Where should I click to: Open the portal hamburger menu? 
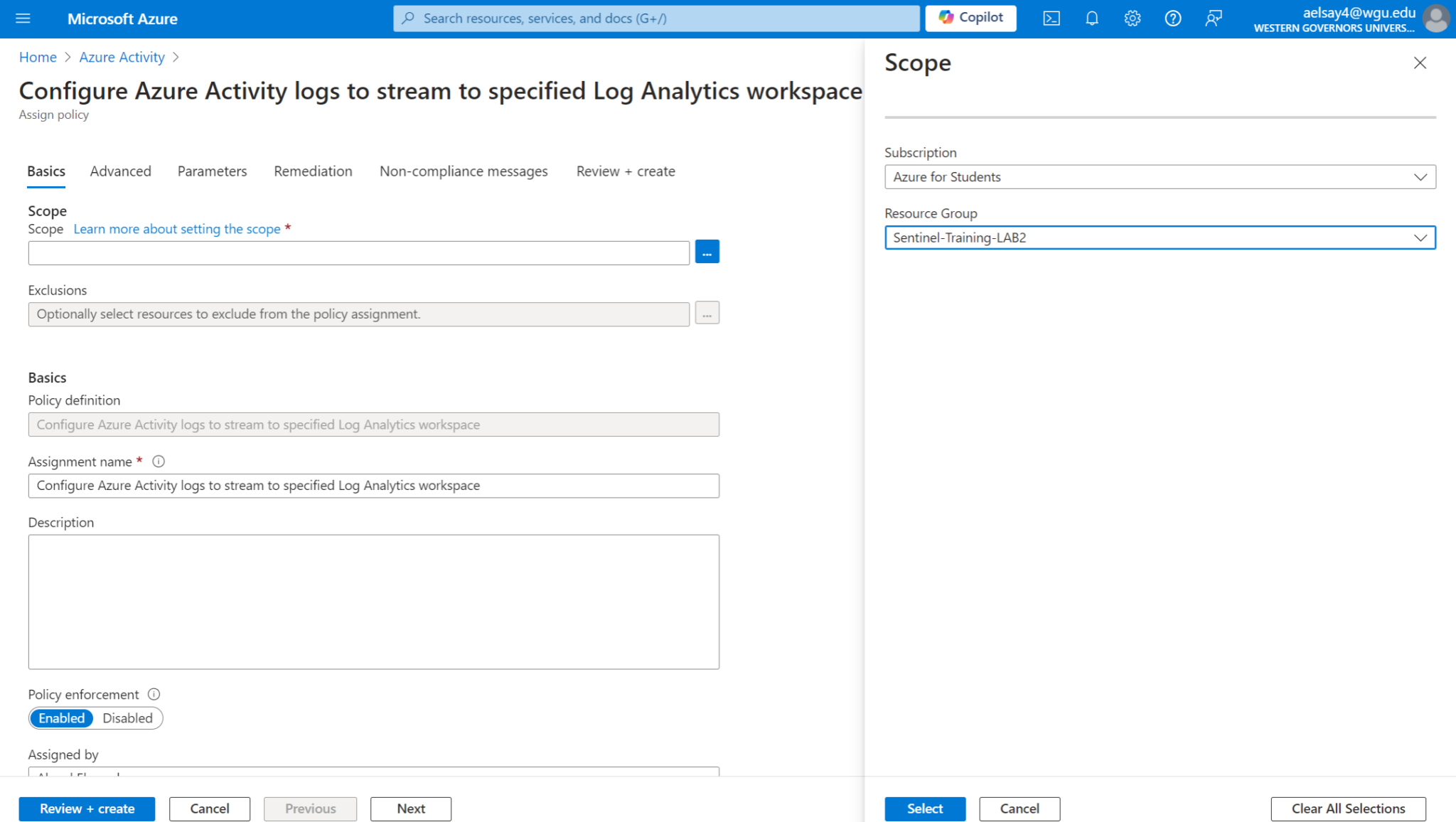23,18
